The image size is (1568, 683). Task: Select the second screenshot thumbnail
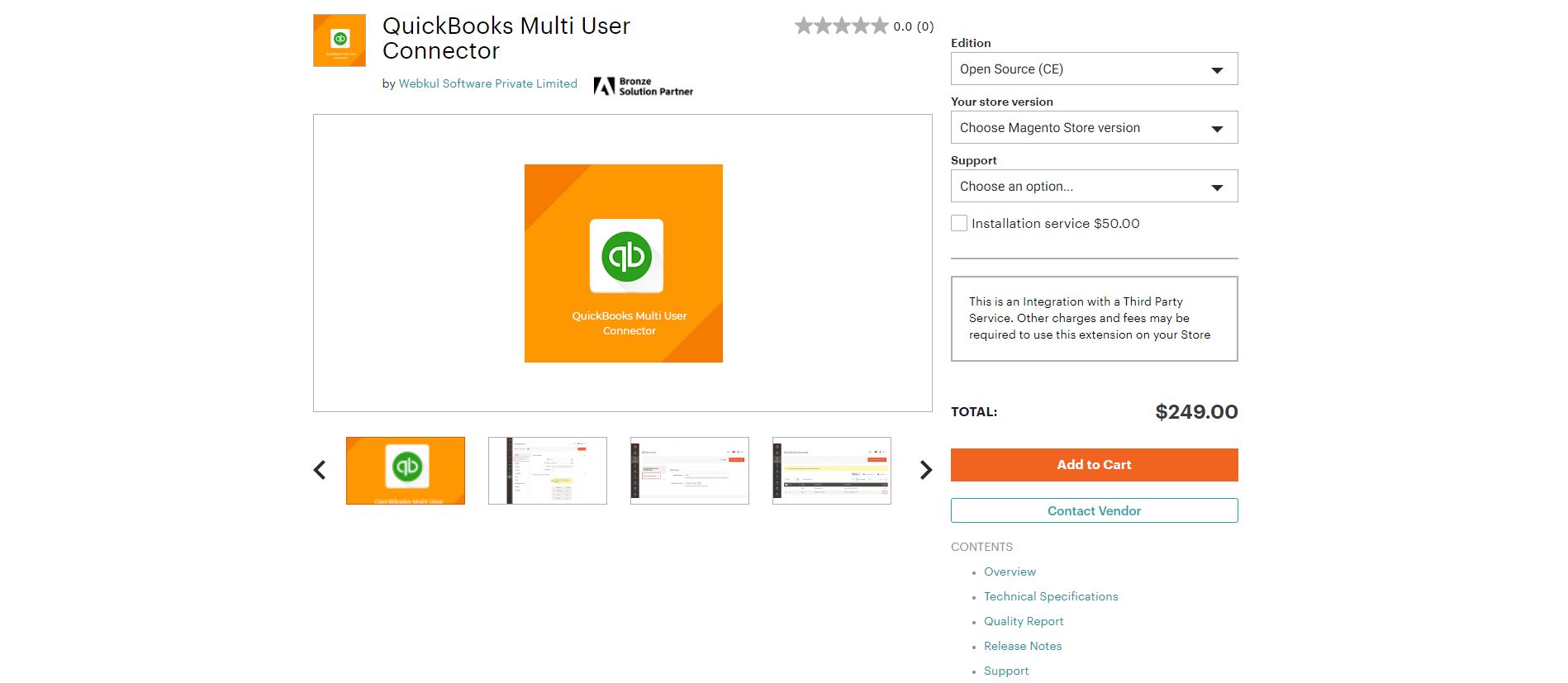coord(548,471)
